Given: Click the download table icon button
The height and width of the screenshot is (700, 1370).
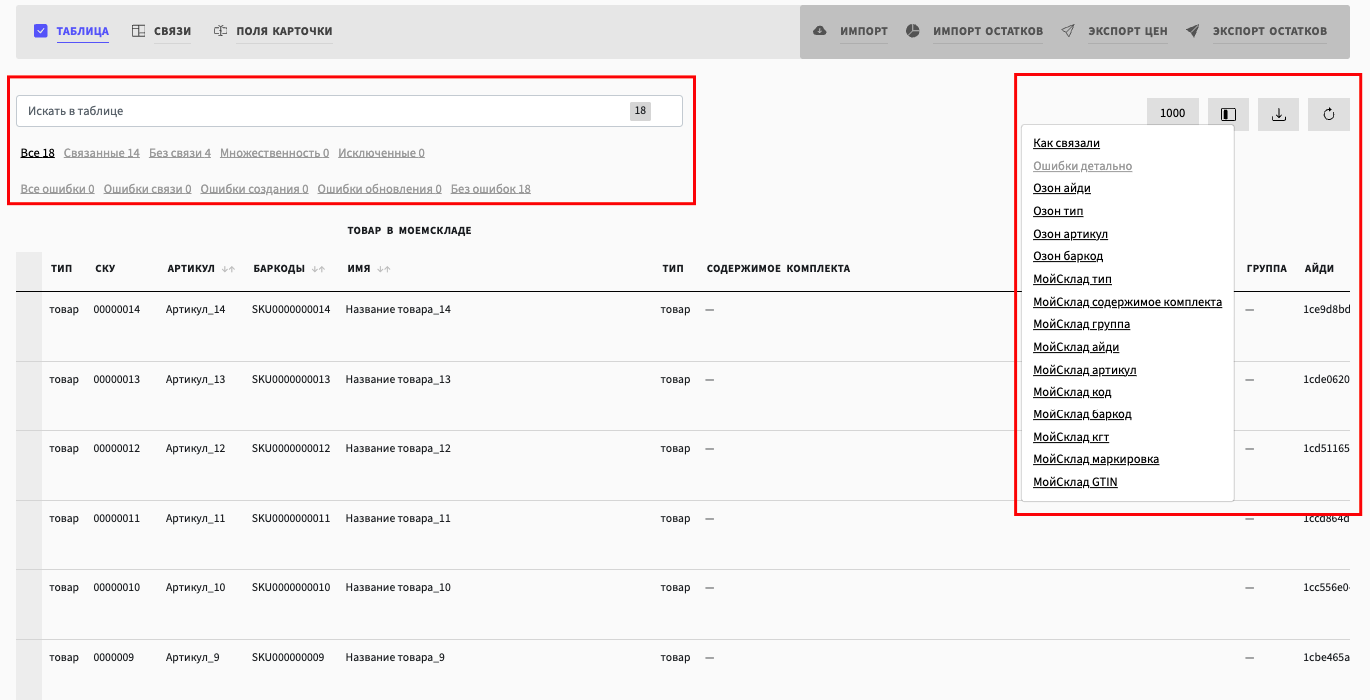Looking at the screenshot, I should [1278, 114].
